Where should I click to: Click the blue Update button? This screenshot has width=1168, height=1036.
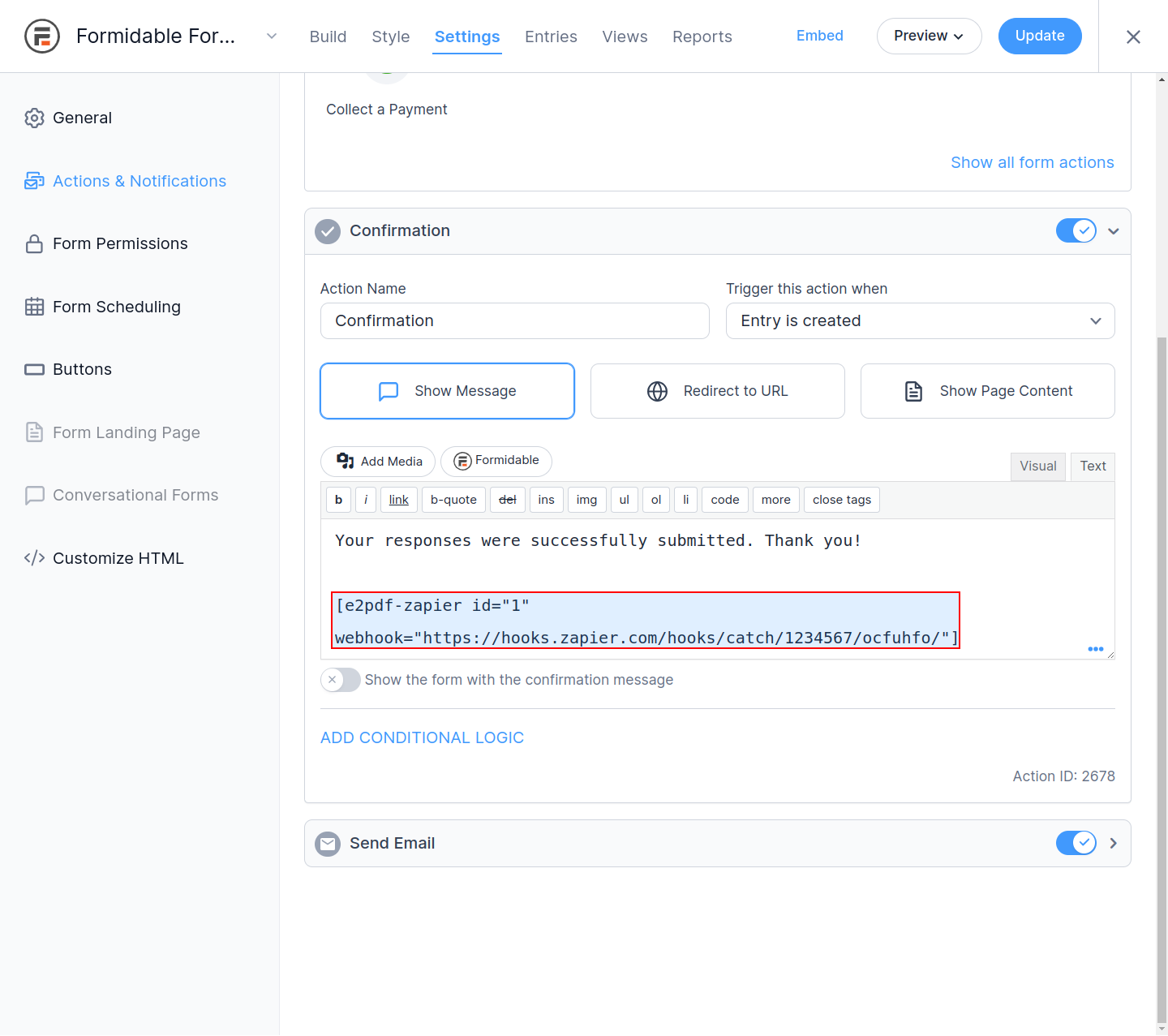1039,36
